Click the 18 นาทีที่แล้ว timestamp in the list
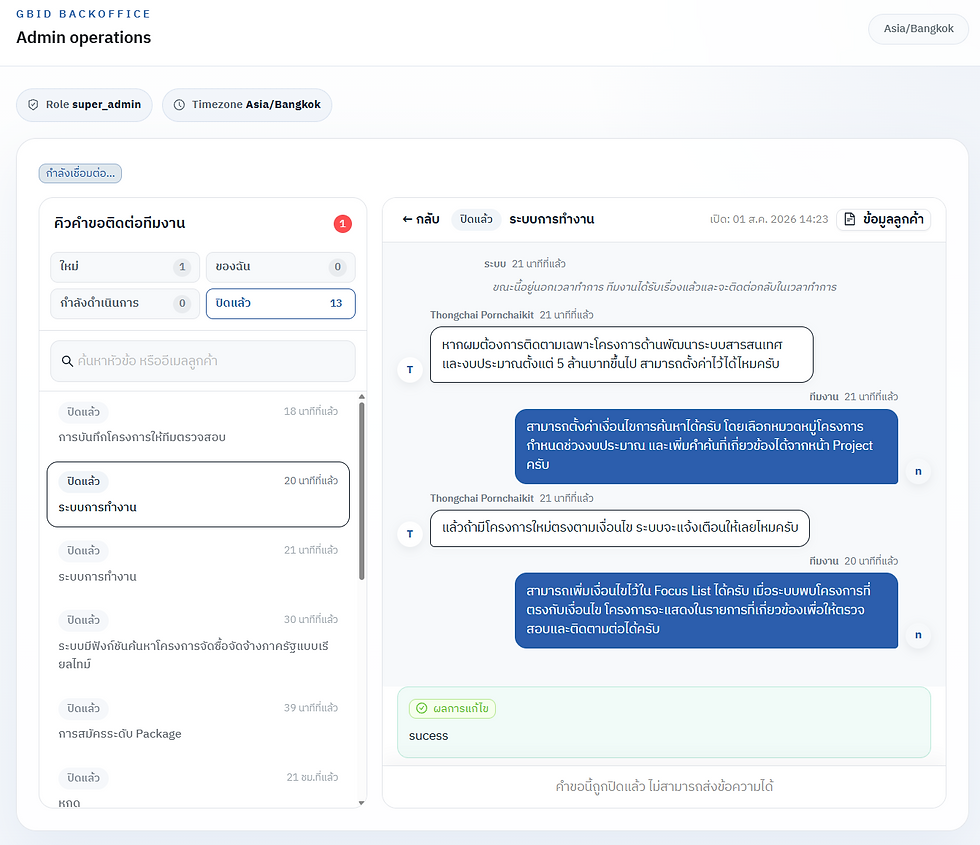 click(311, 412)
